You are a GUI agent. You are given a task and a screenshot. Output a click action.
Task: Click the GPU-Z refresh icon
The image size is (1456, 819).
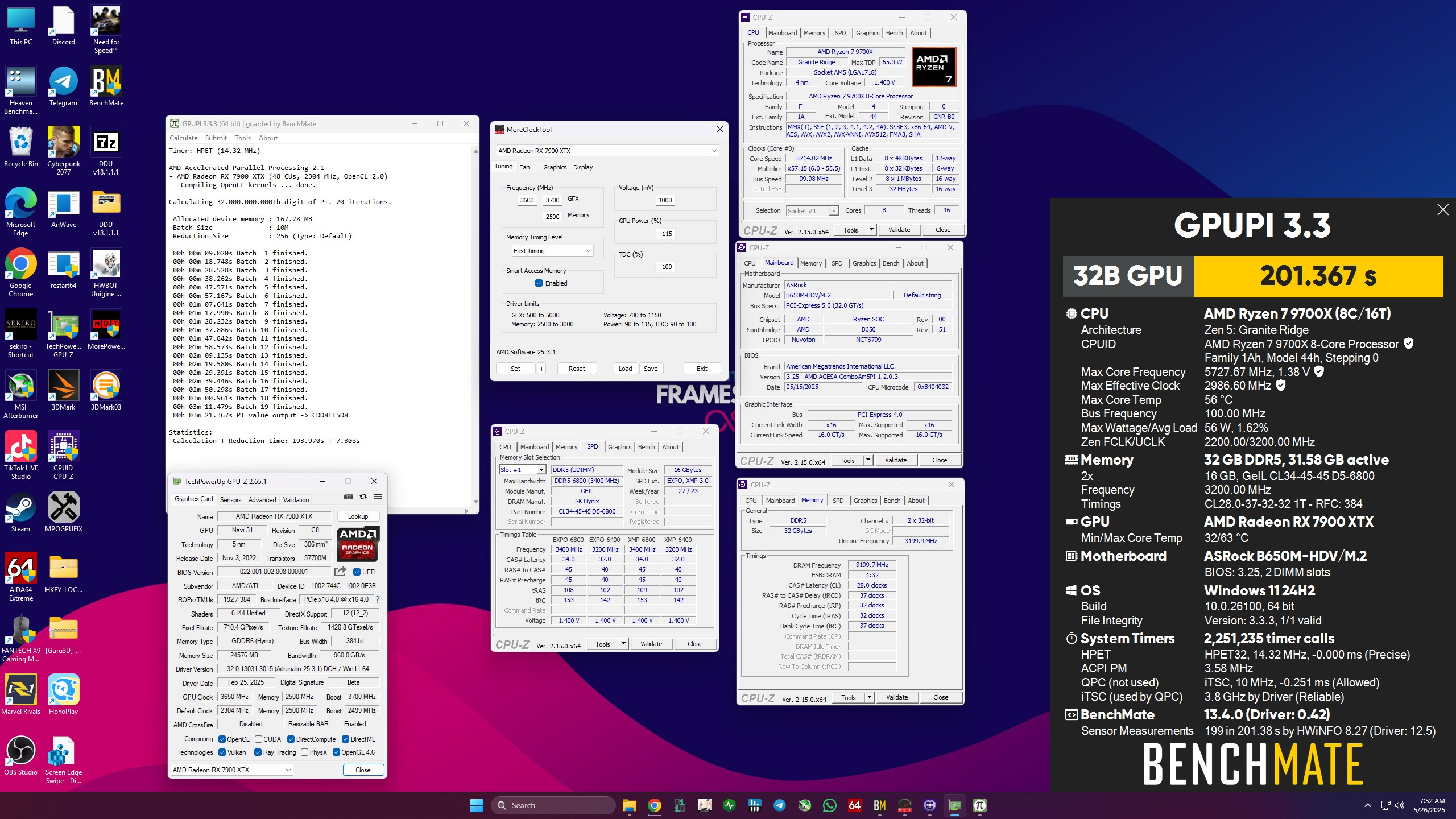point(363,497)
